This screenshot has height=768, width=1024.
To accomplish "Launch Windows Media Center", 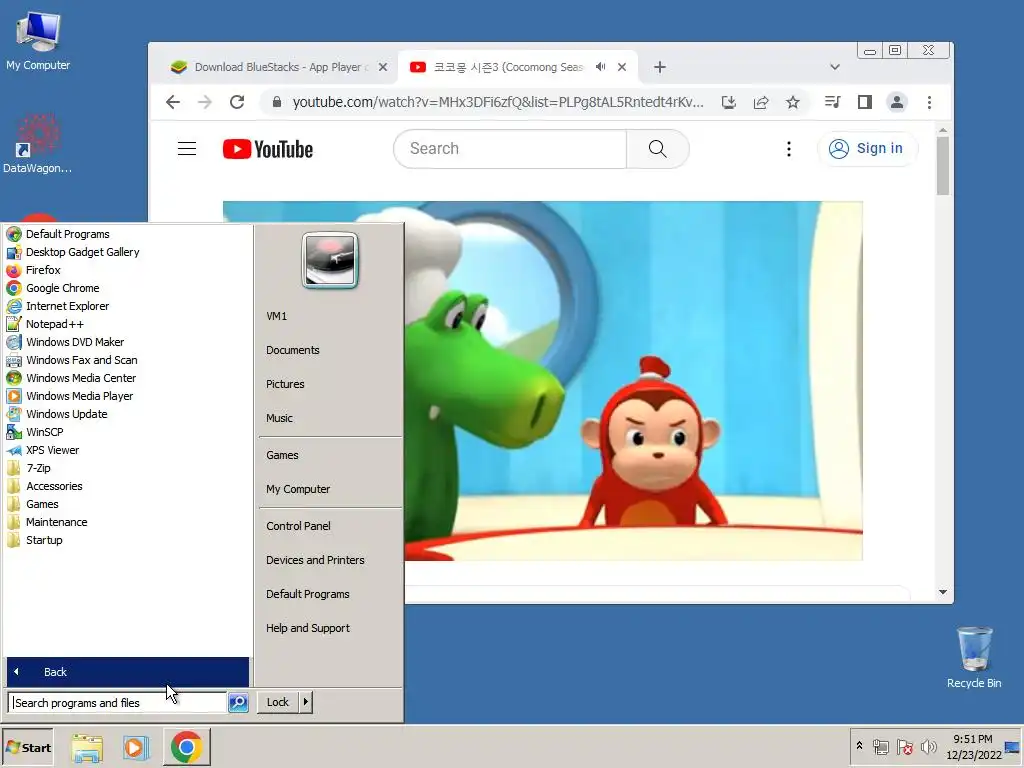I will [x=81, y=378].
